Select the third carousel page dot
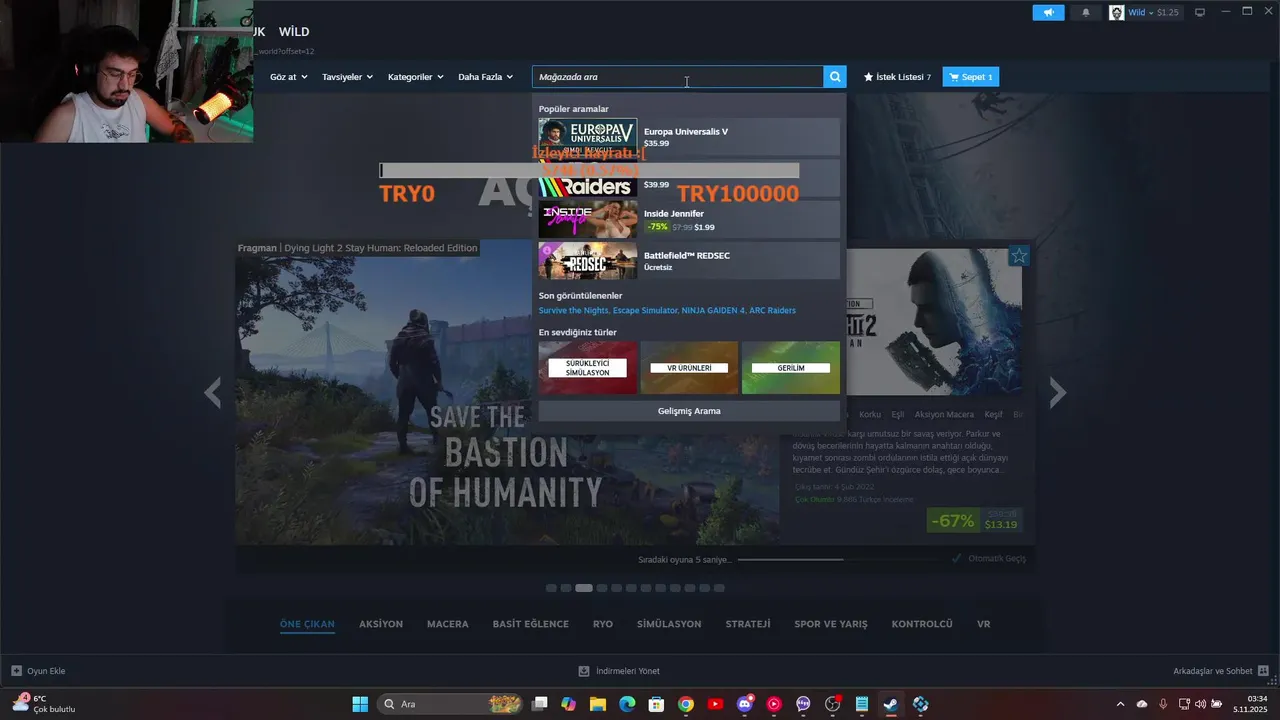1280x720 pixels. 584,588
